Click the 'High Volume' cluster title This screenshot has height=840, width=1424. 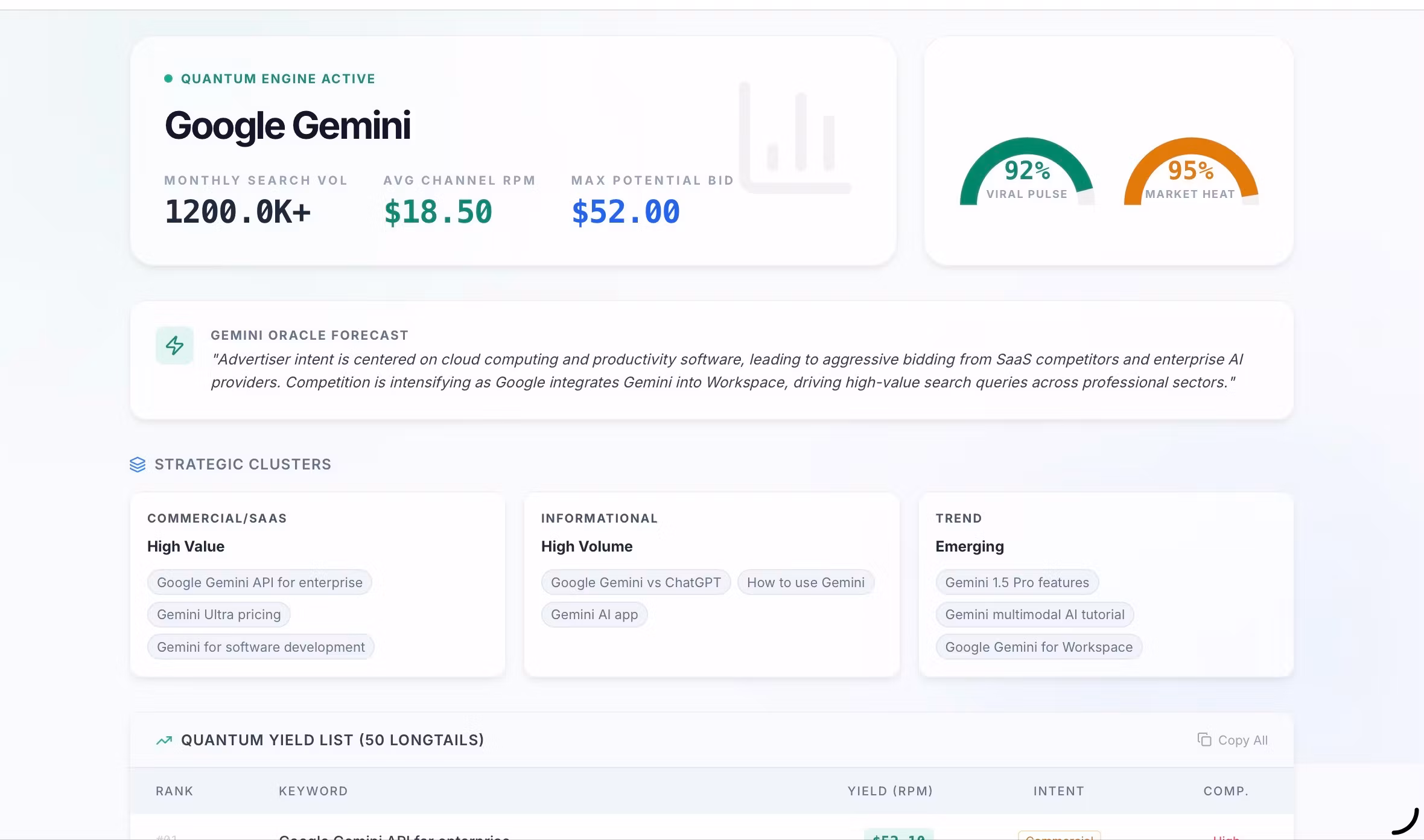587,546
